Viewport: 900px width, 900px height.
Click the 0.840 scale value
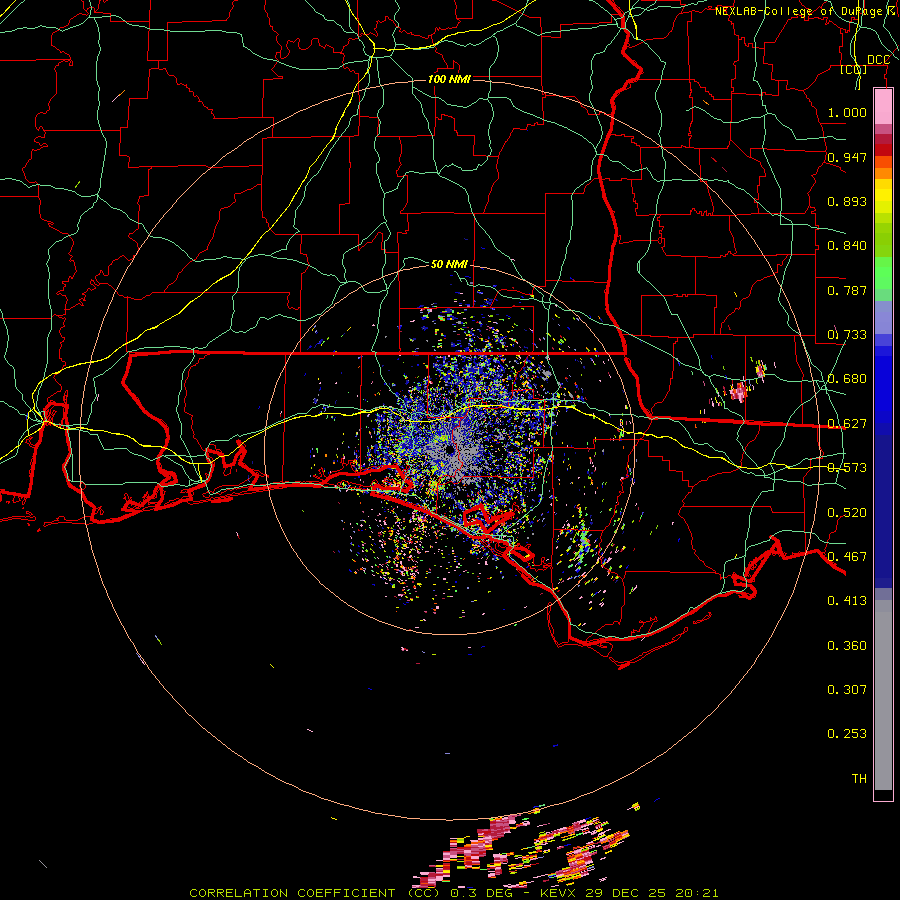(x=847, y=246)
